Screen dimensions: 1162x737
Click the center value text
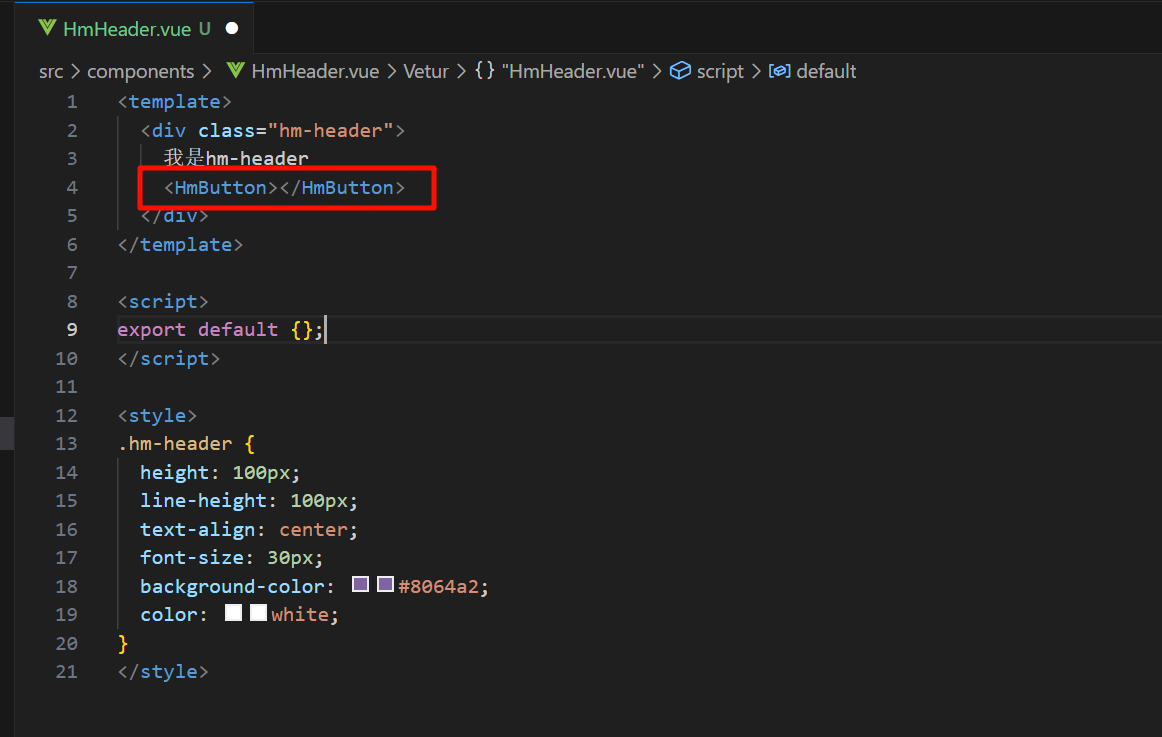313,530
